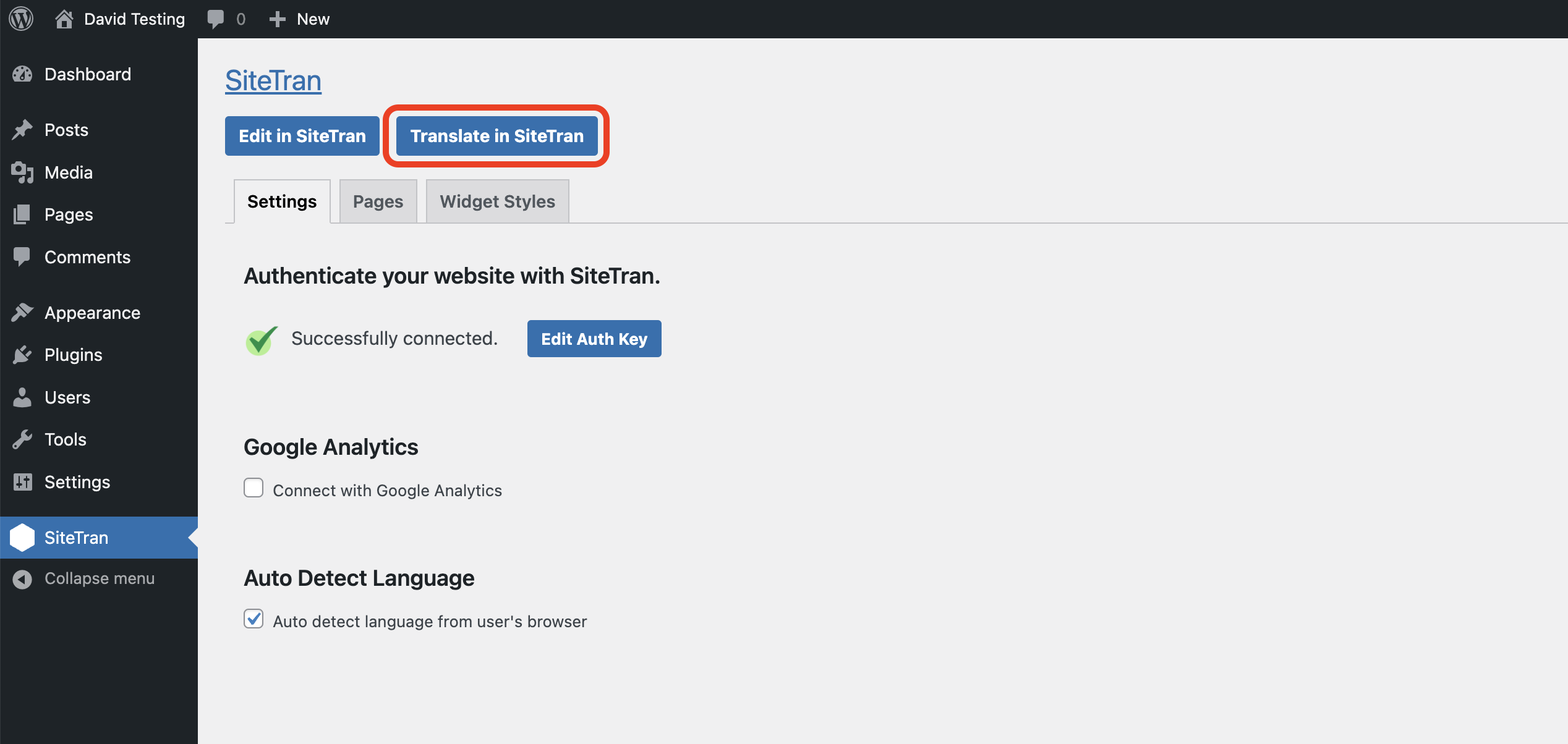
Task: Go to the Plugins menu
Action: pyautogui.click(x=99, y=355)
